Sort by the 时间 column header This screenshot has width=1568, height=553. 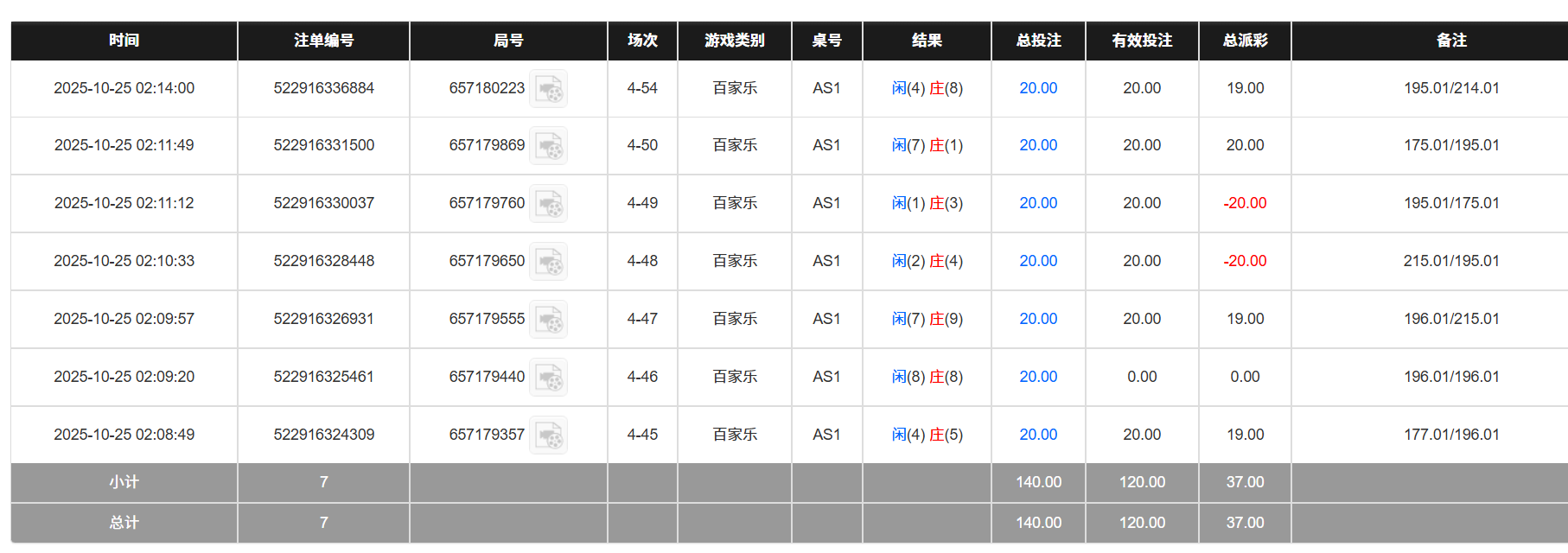tap(124, 41)
